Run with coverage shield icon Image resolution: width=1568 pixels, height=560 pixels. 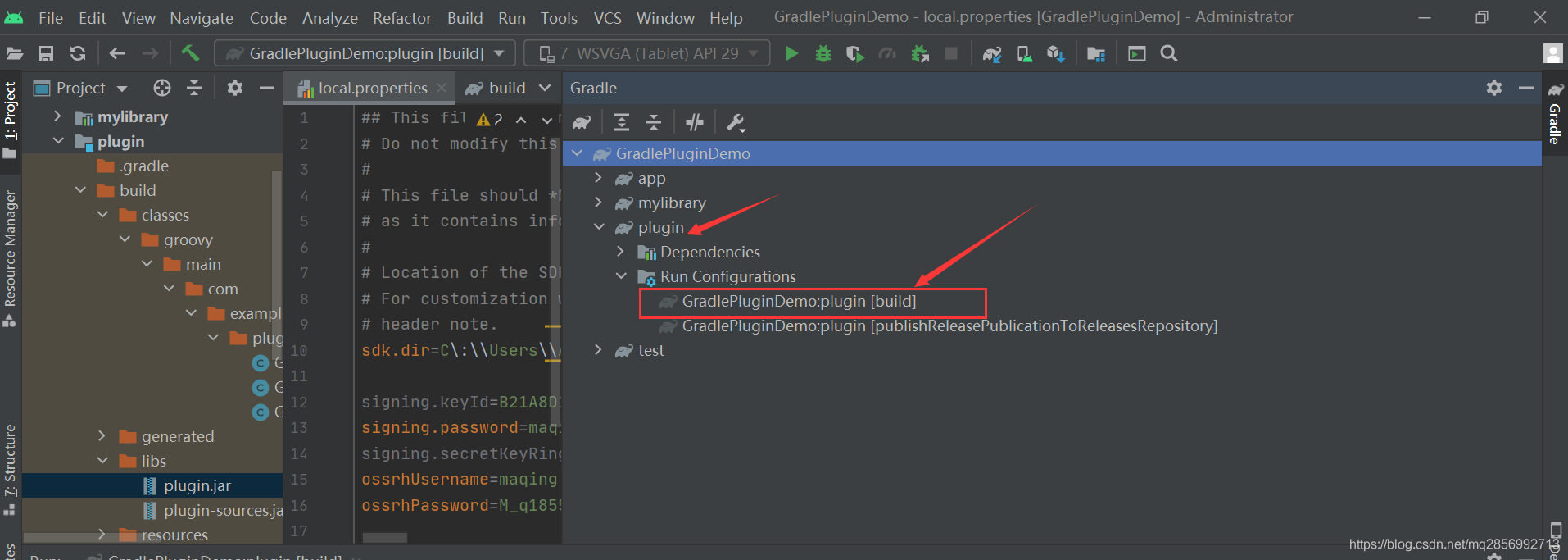854,54
